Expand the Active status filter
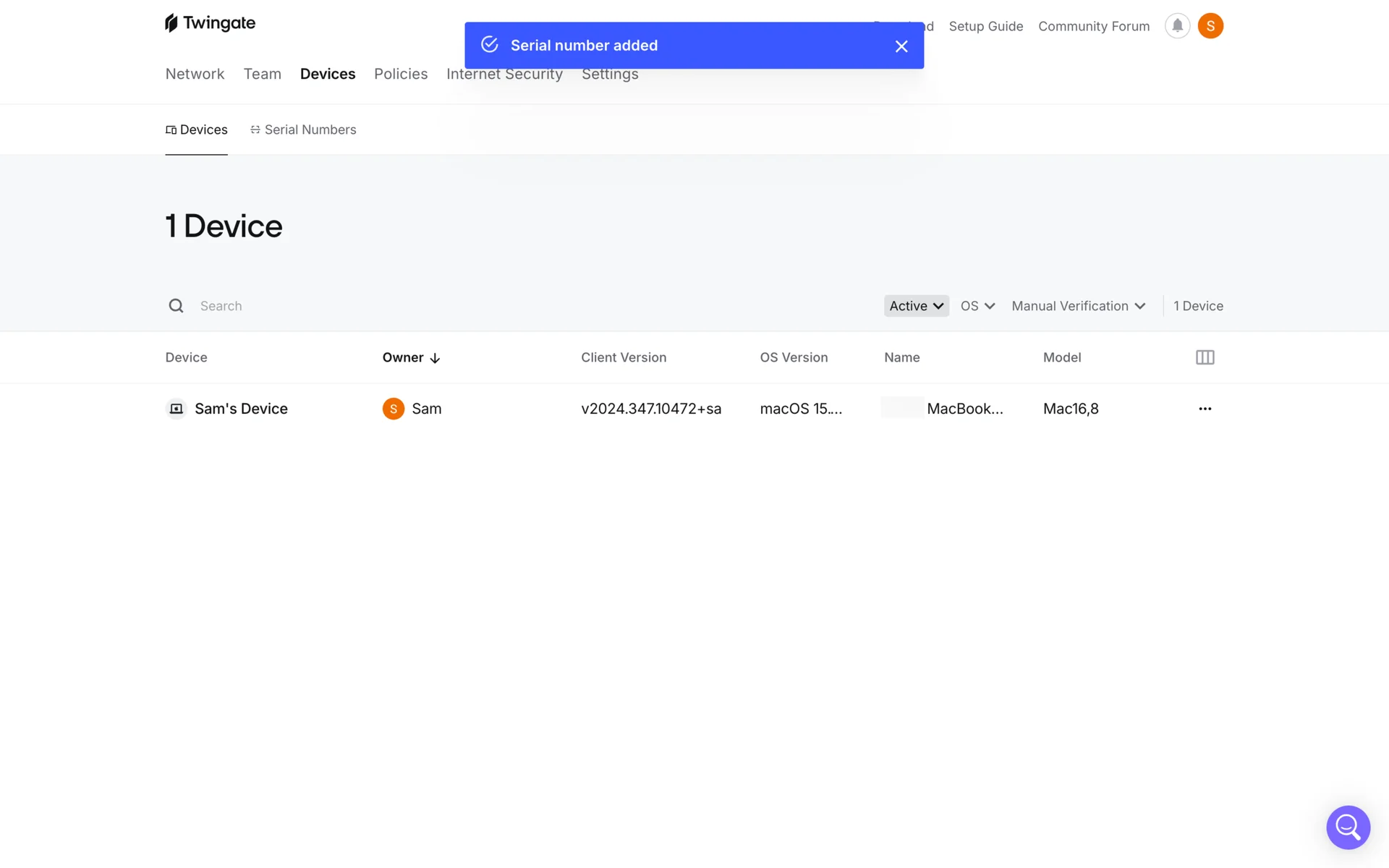The image size is (1389, 868). (x=916, y=306)
